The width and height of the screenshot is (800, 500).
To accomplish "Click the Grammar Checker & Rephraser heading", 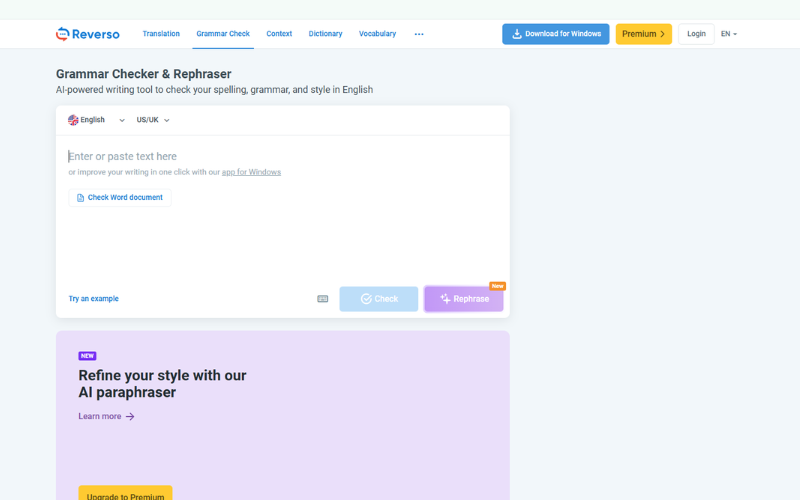I will tap(143, 74).
